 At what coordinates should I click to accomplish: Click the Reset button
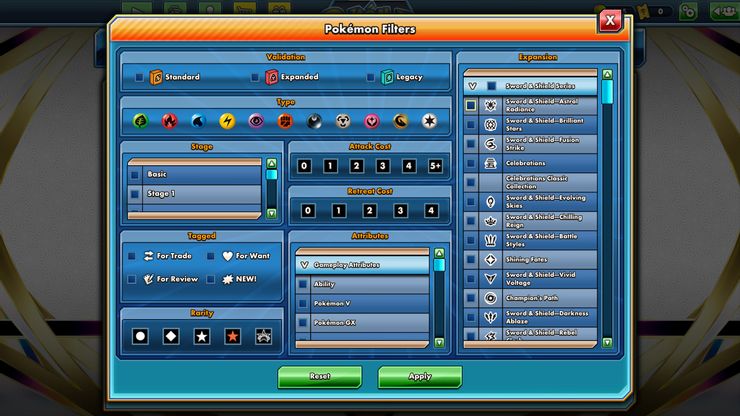tap(319, 377)
